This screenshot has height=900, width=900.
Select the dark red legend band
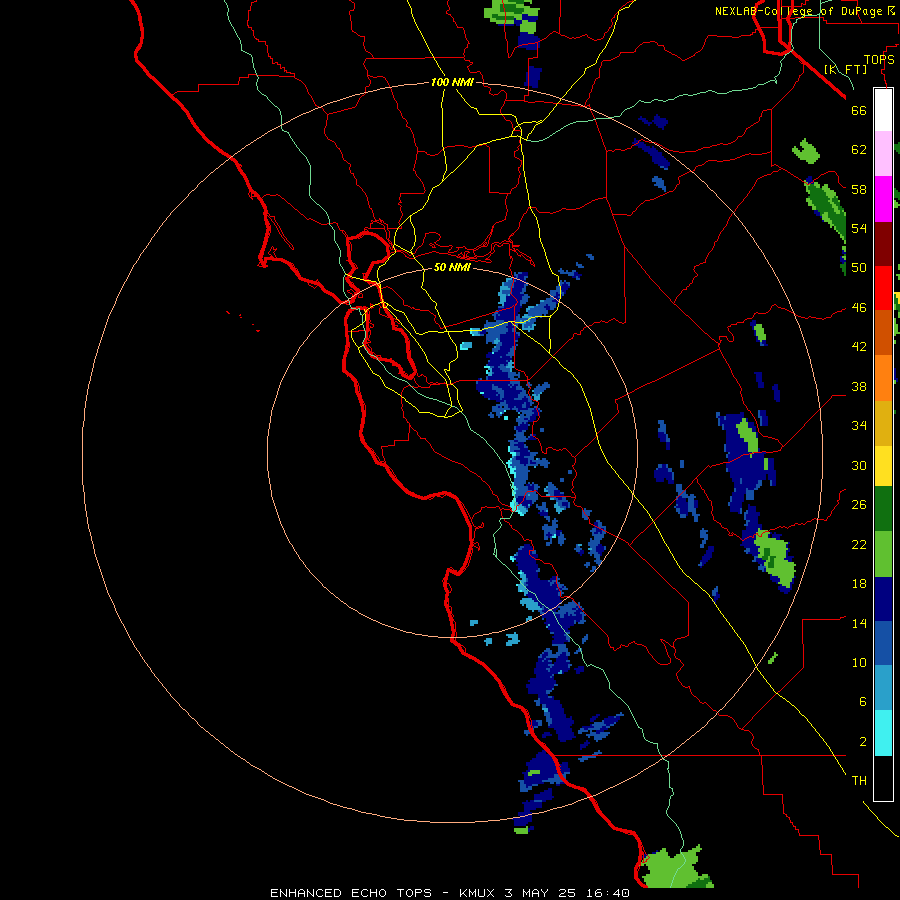click(883, 244)
